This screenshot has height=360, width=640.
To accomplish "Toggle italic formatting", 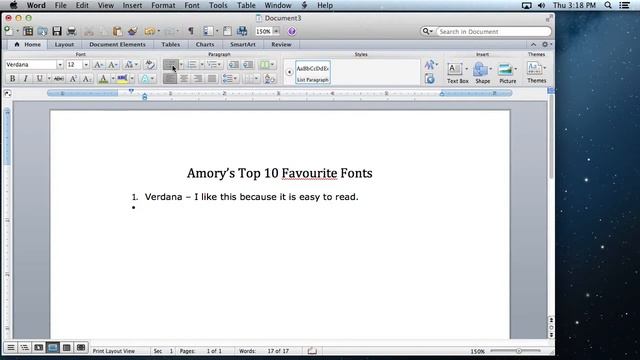I will (x=25, y=78).
